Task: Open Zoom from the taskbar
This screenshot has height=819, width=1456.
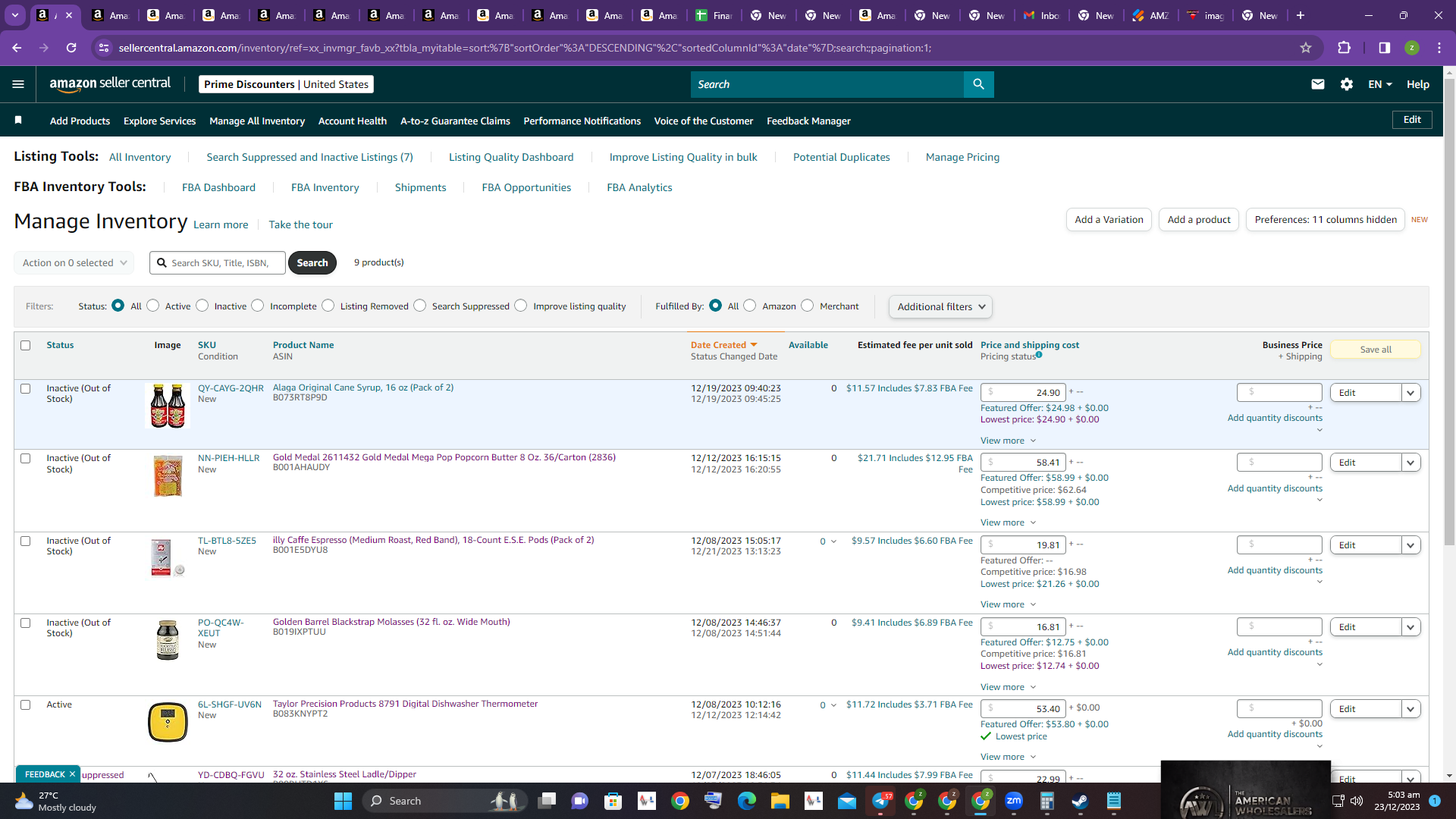Action: [x=1014, y=801]
